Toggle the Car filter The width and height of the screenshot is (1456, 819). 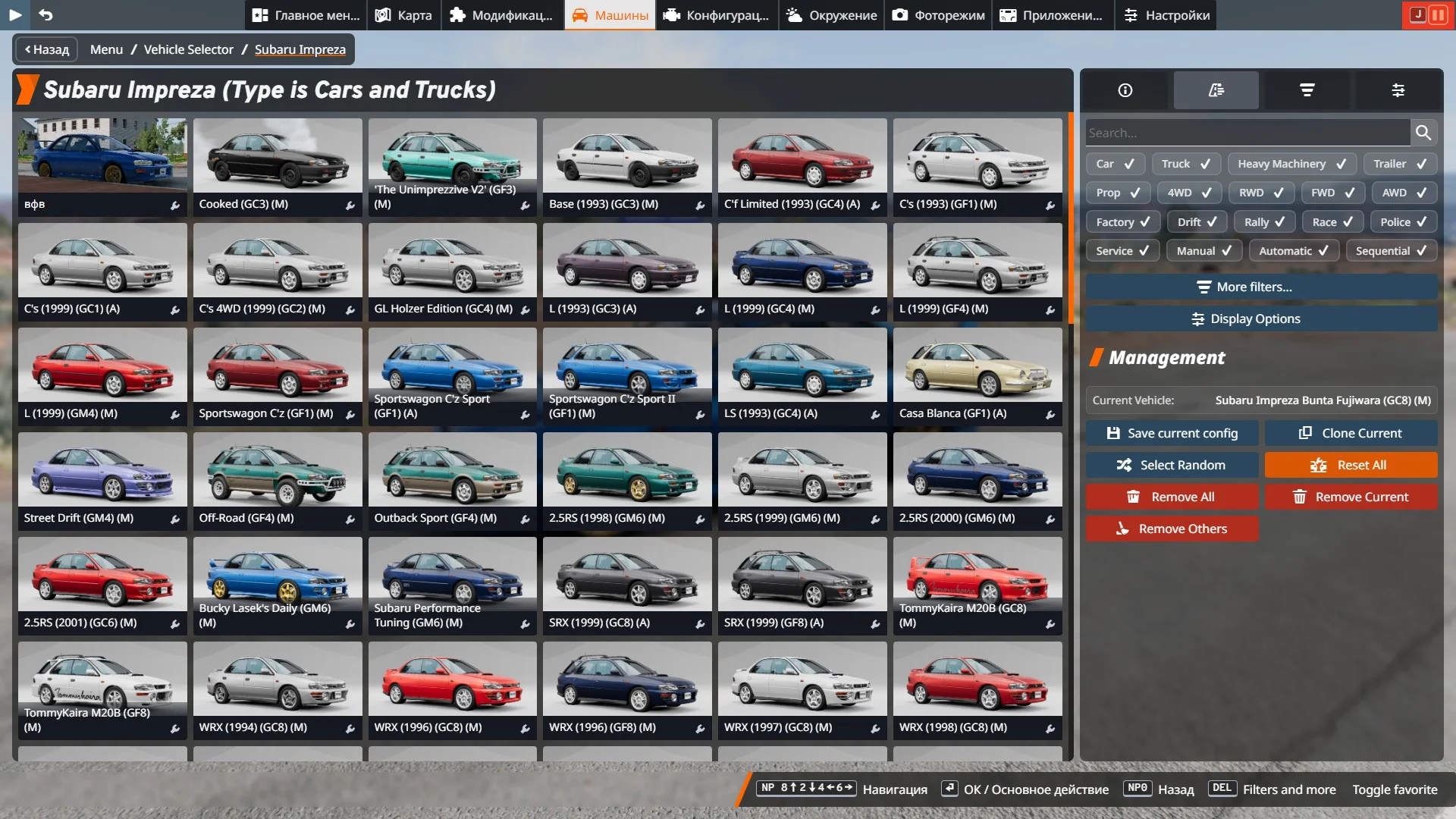coord(1115,164)
